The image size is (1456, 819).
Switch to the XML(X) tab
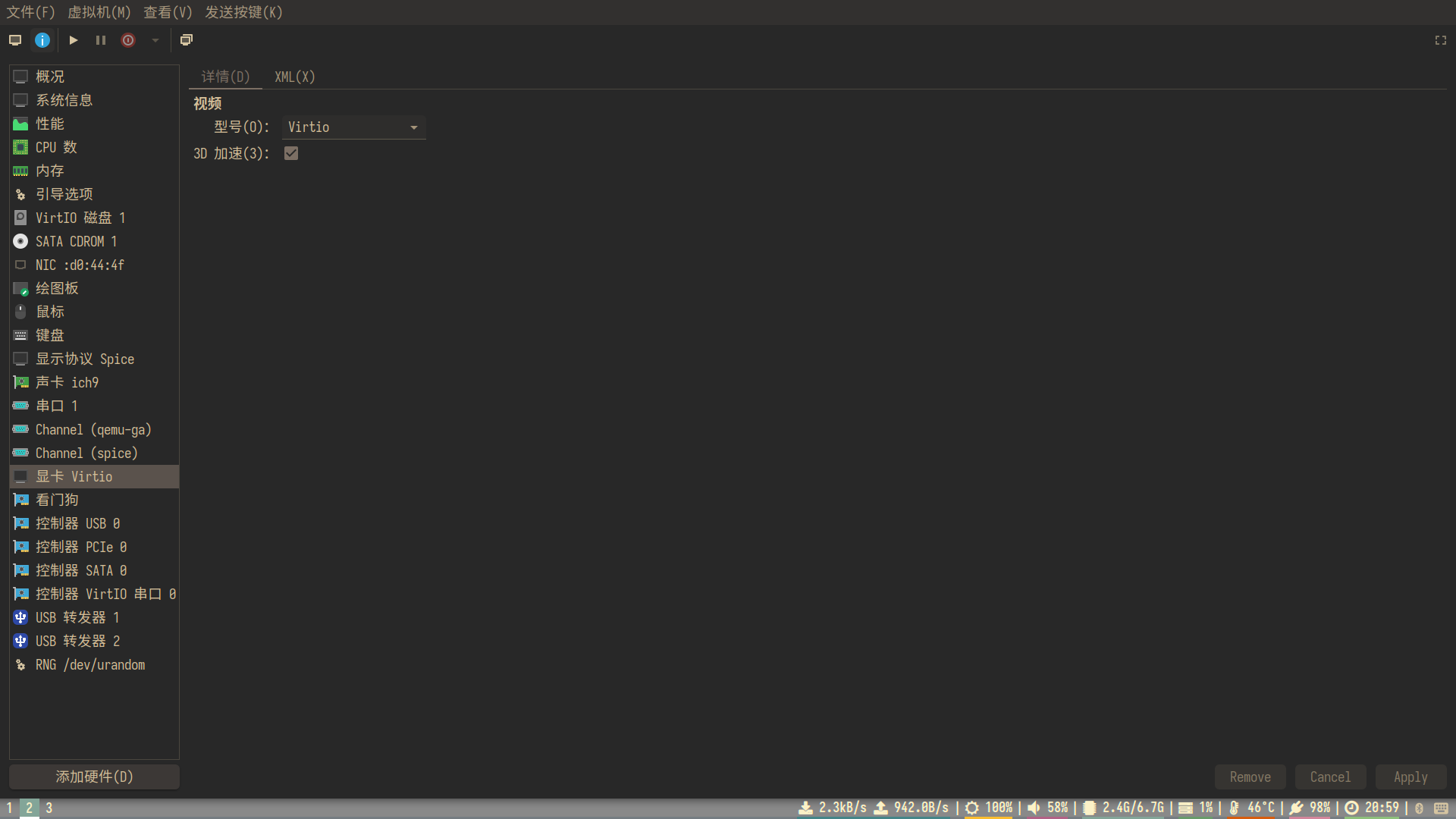[294, 77]
